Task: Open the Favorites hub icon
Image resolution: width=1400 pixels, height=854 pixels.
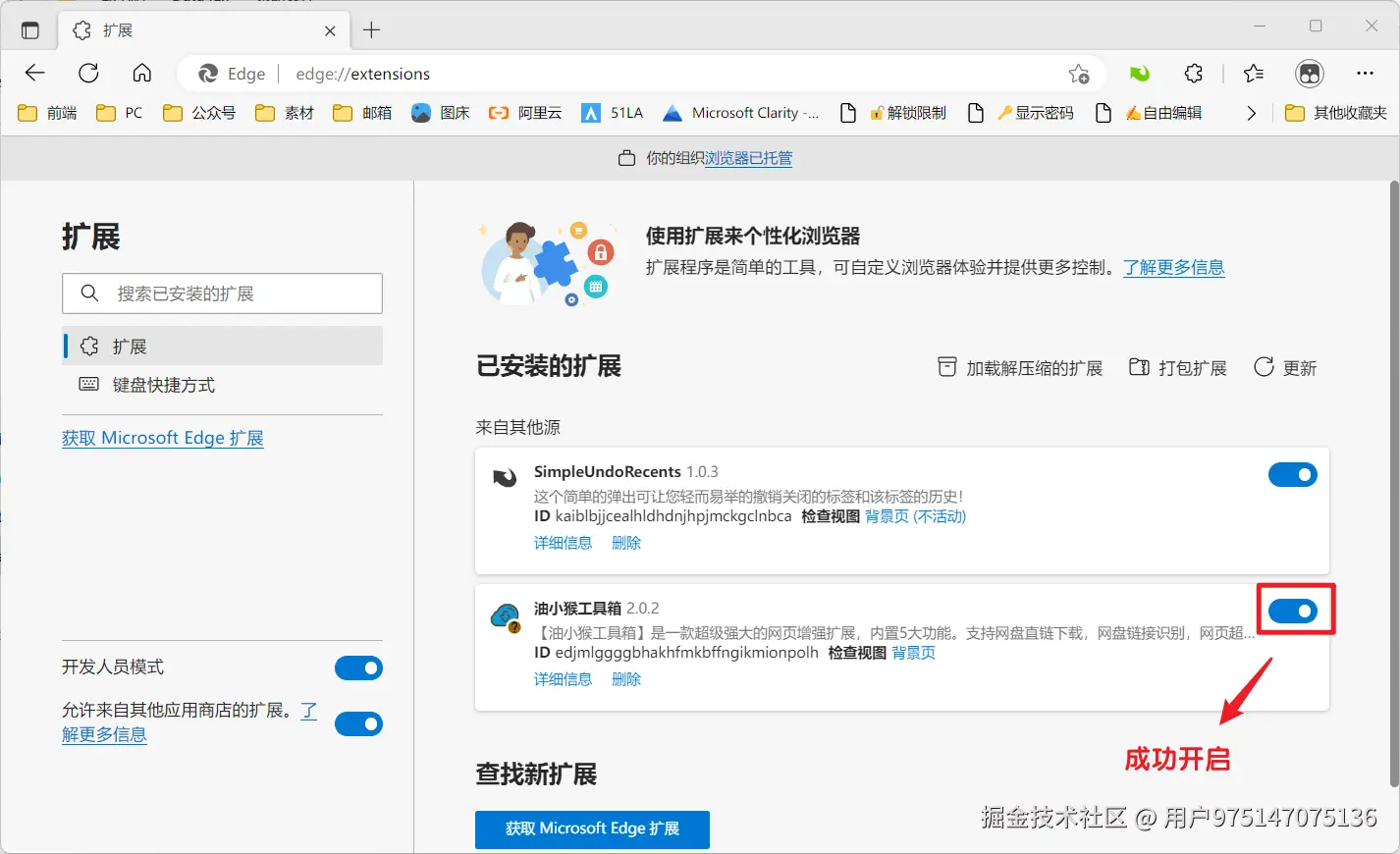Action: pos(1254,74)
